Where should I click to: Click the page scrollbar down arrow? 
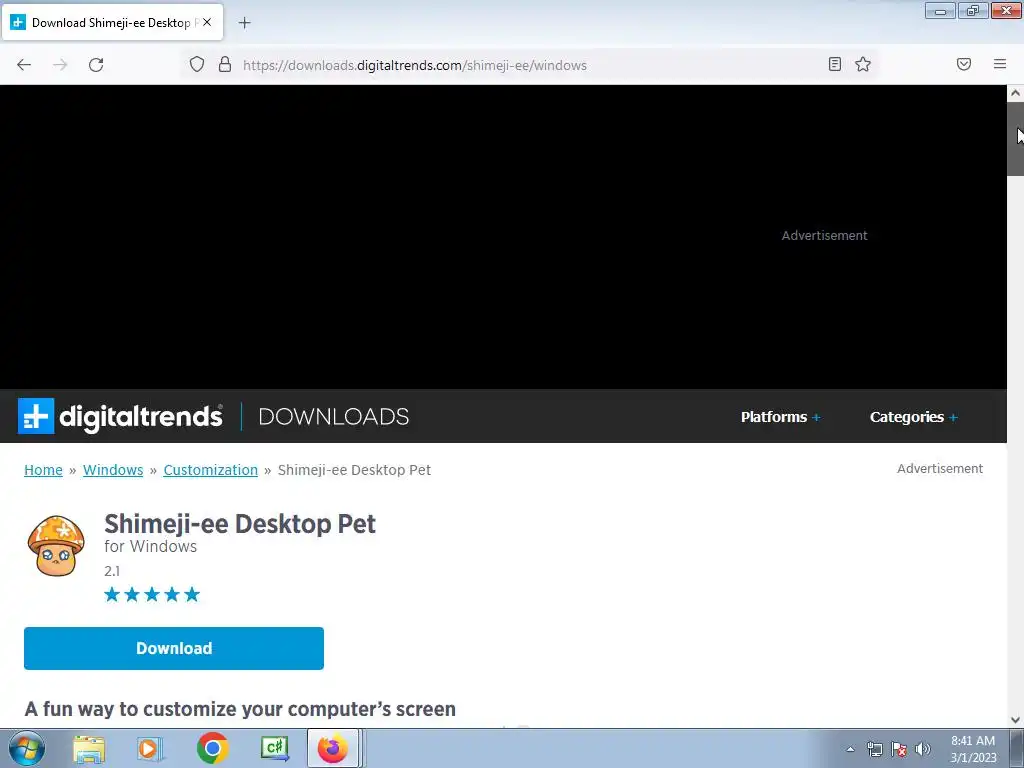(1015, 720)
